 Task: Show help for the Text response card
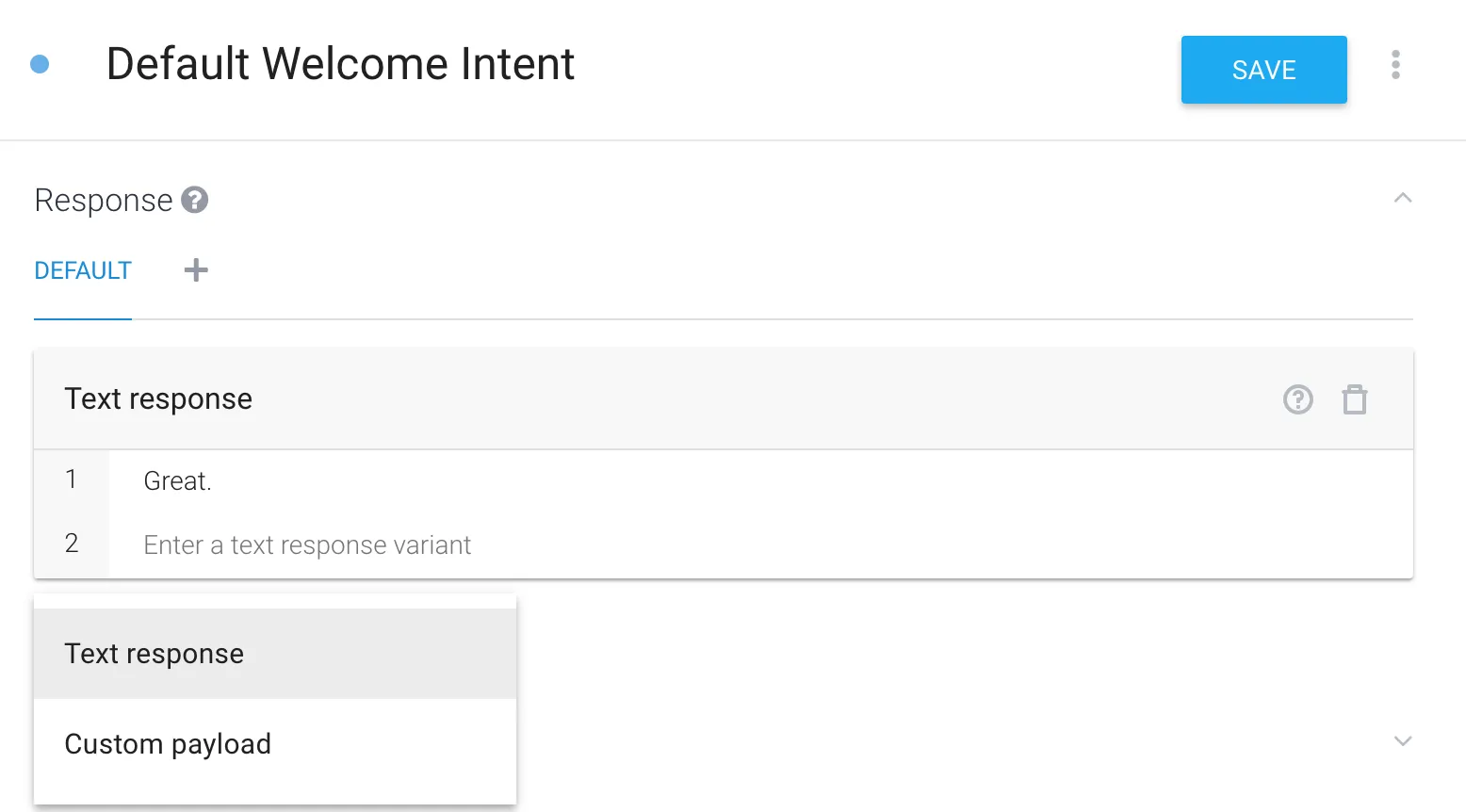click(x=1297, y=399)
